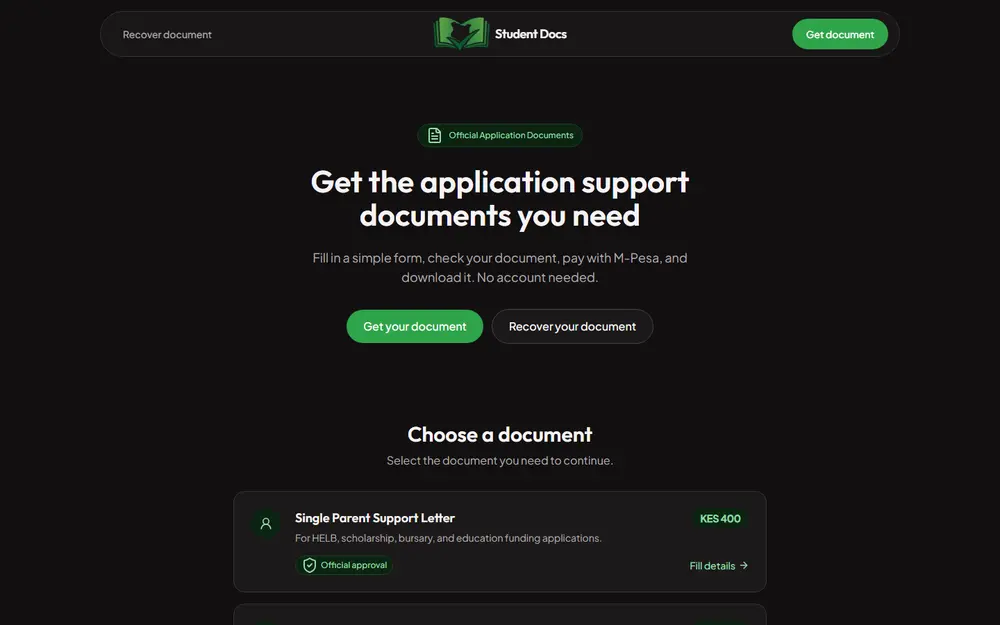Click the arrow icon next to Fill details
This screenshot has width=1000, height=625.
point(744,565)
